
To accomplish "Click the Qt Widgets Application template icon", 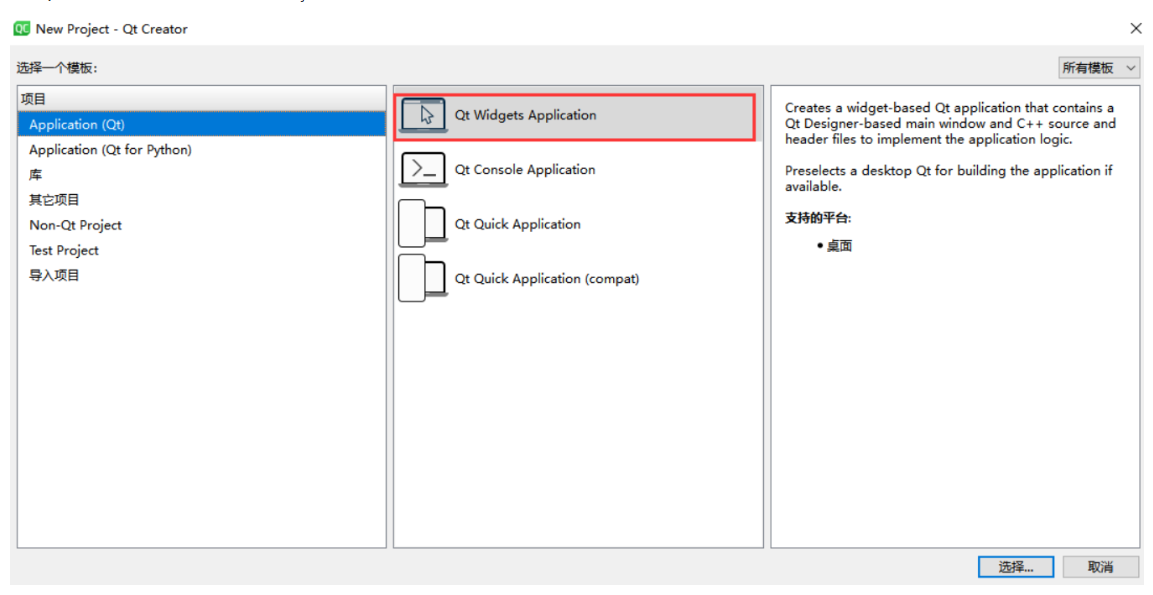I will (424, 115).
